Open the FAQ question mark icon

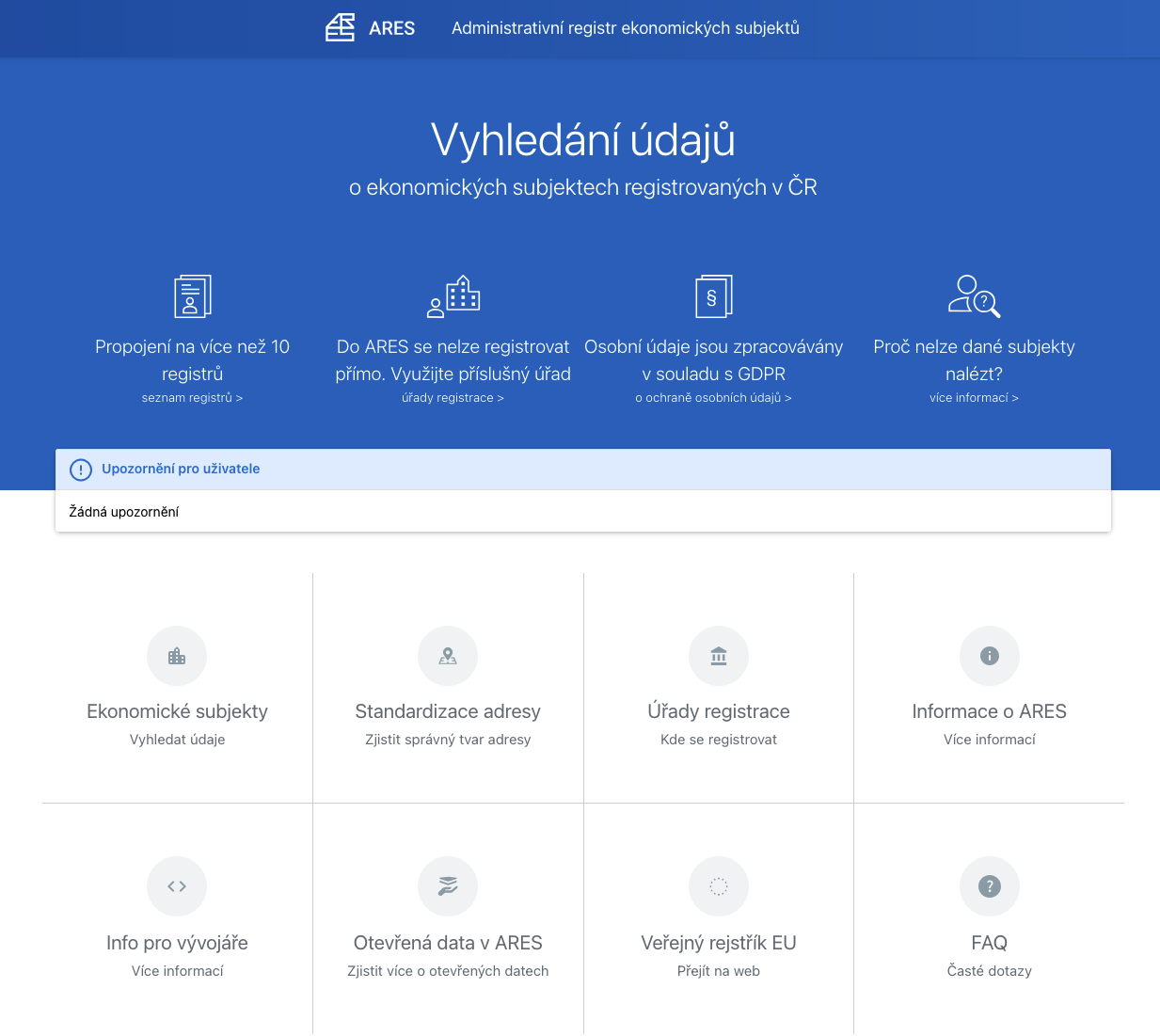(x=990, y=886)
